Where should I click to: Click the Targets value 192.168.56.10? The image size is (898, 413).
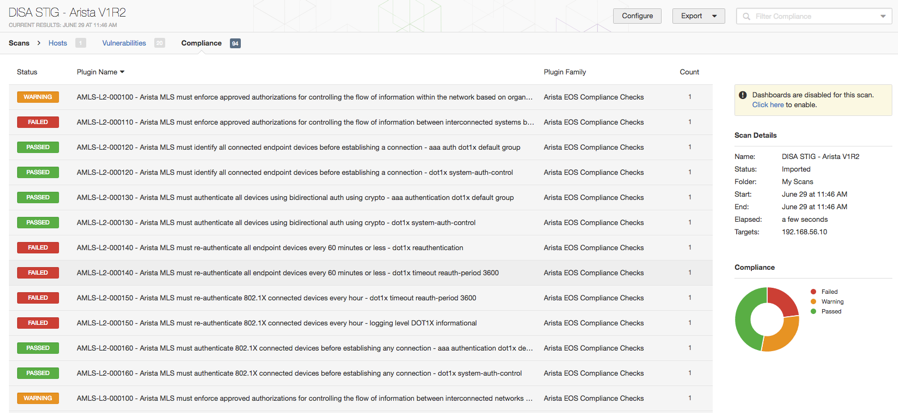click(804, 232)
